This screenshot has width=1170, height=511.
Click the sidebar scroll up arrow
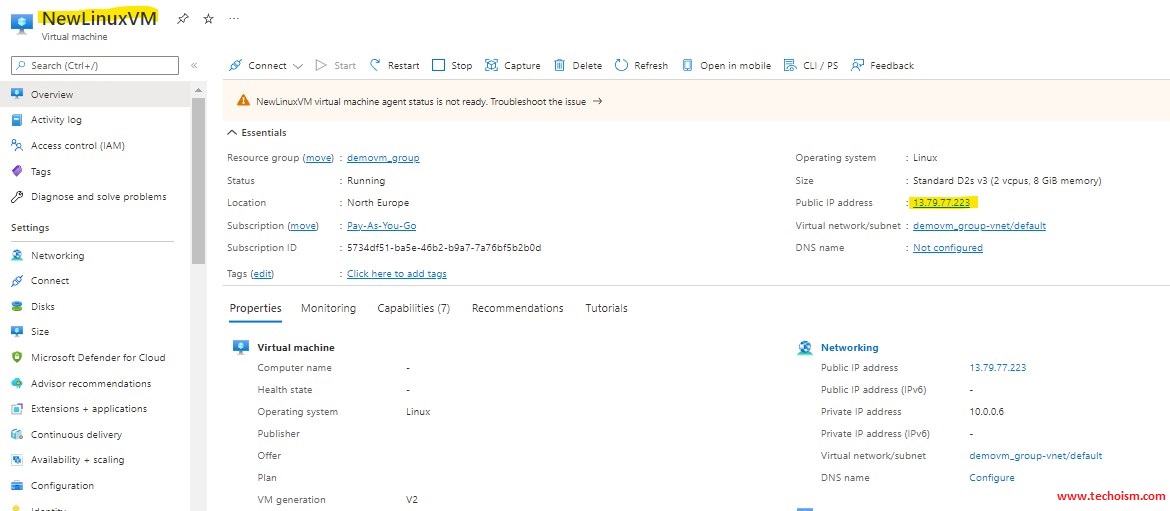pos(198,90)
